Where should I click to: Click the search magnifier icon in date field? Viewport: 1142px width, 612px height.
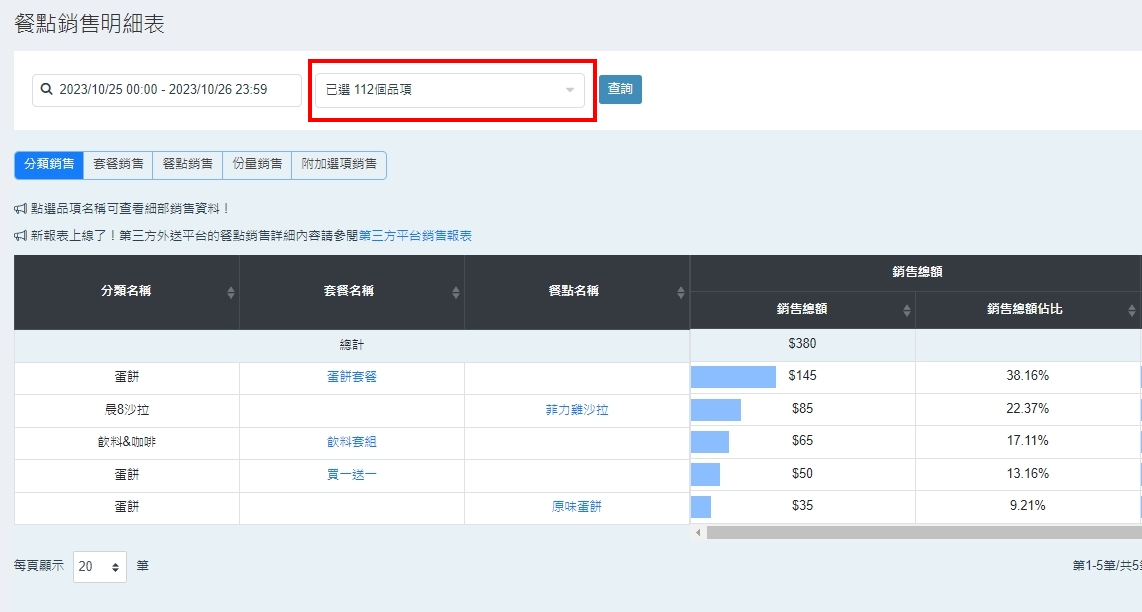coord(46,90)
